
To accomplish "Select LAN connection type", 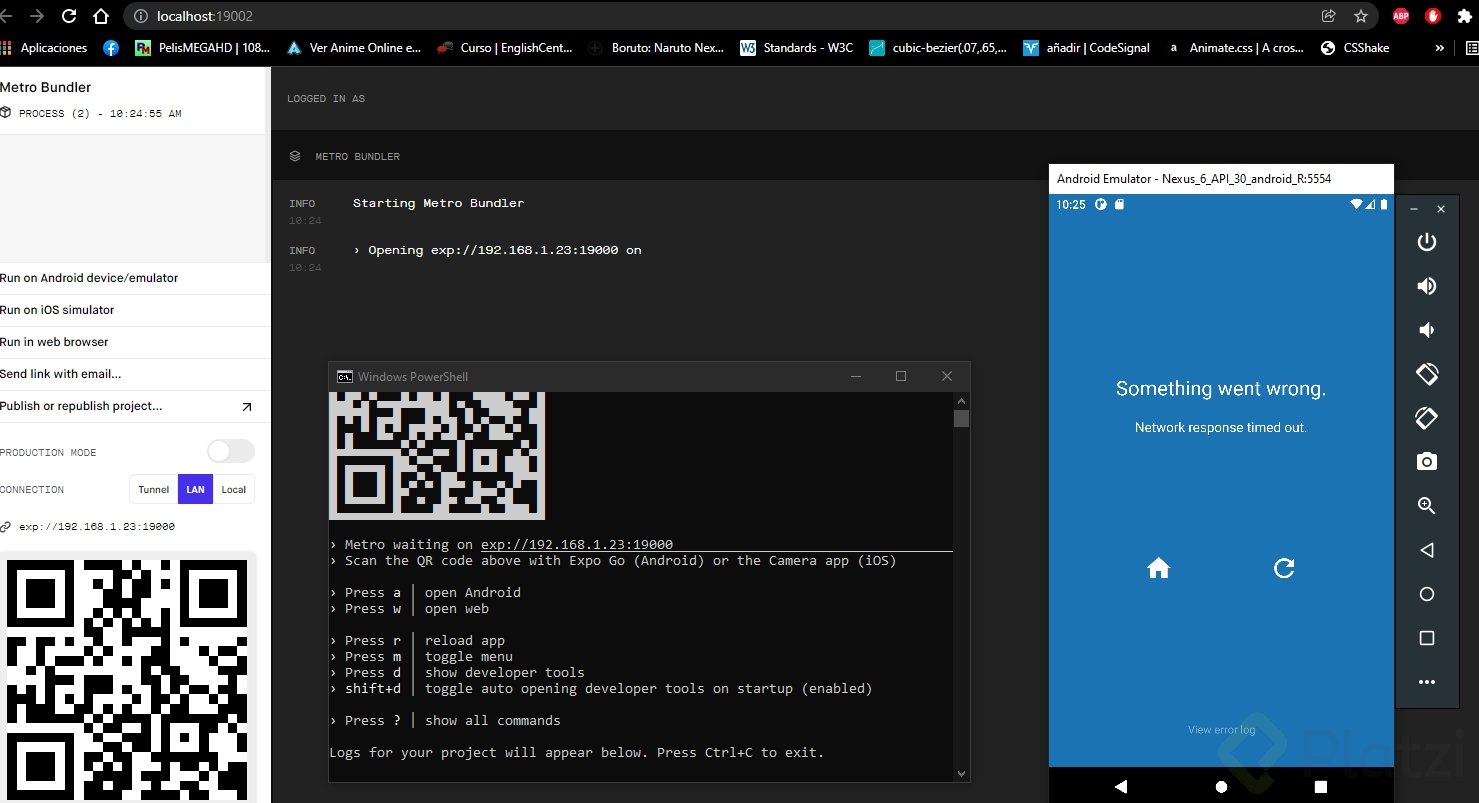I will [x=195, y=490].
